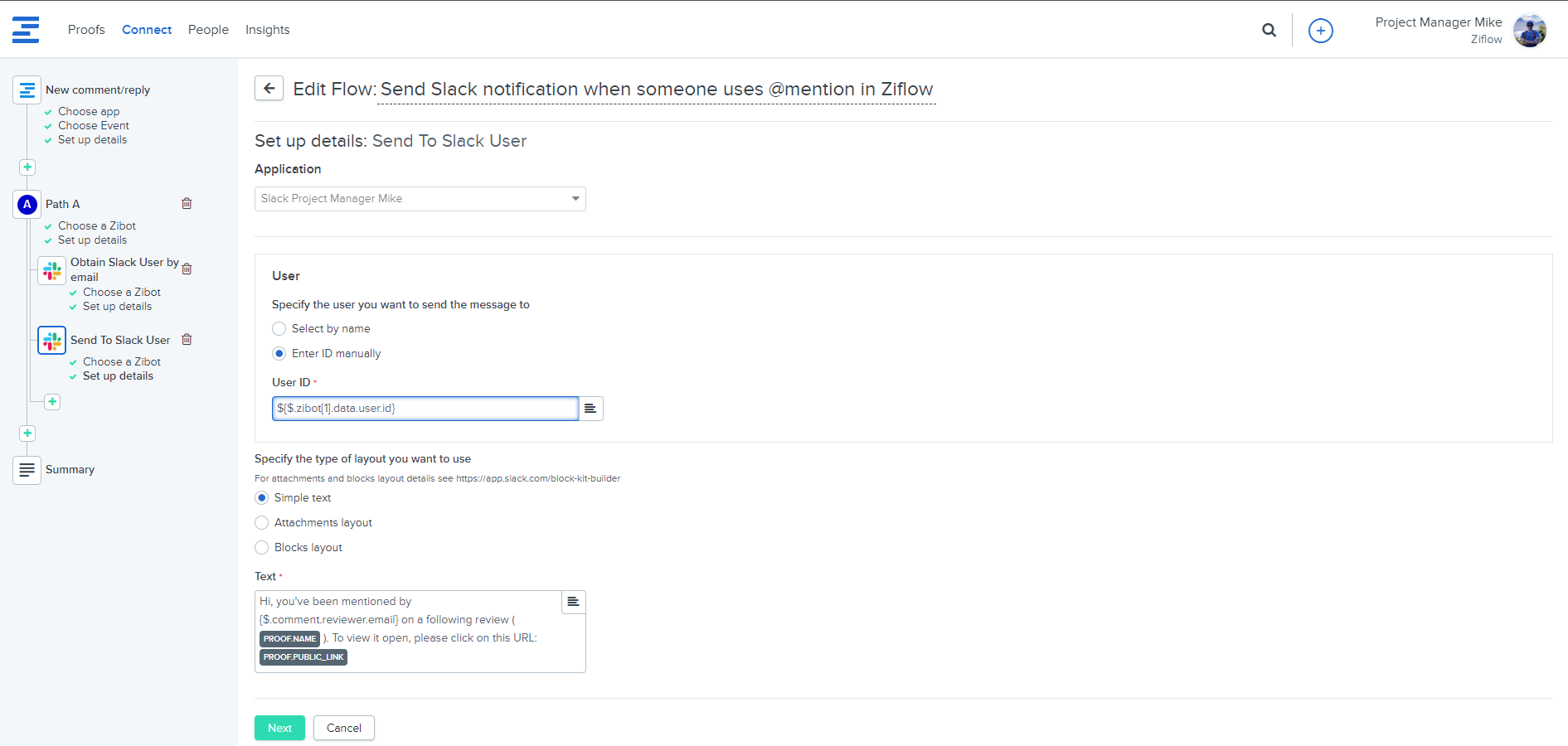Delete Path A using trash icon
The width and height of the screenshot is (1568, 746).
tap(187, 204)
